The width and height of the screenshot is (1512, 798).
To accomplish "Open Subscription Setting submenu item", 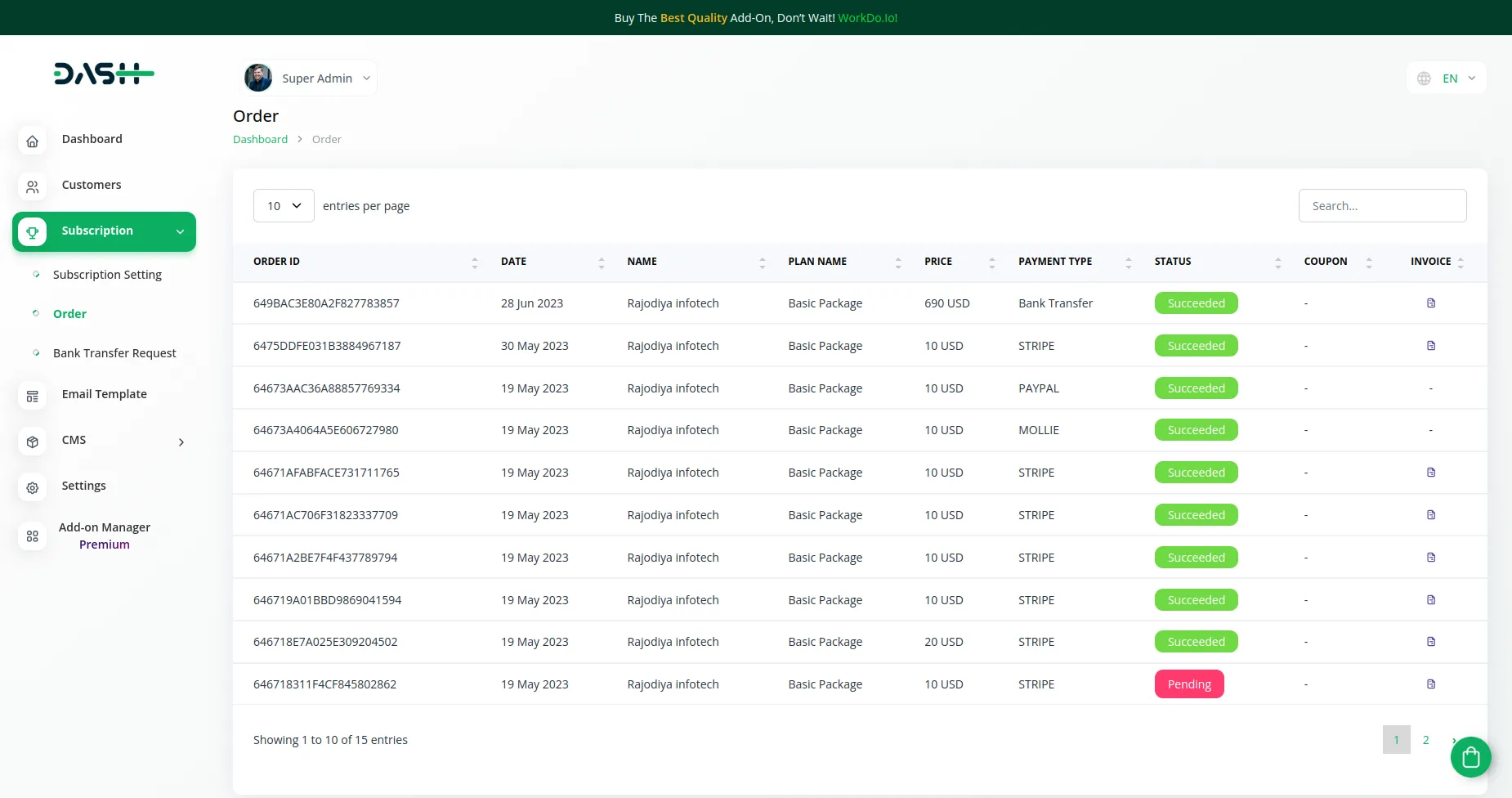I will click(x=107, y=275).
